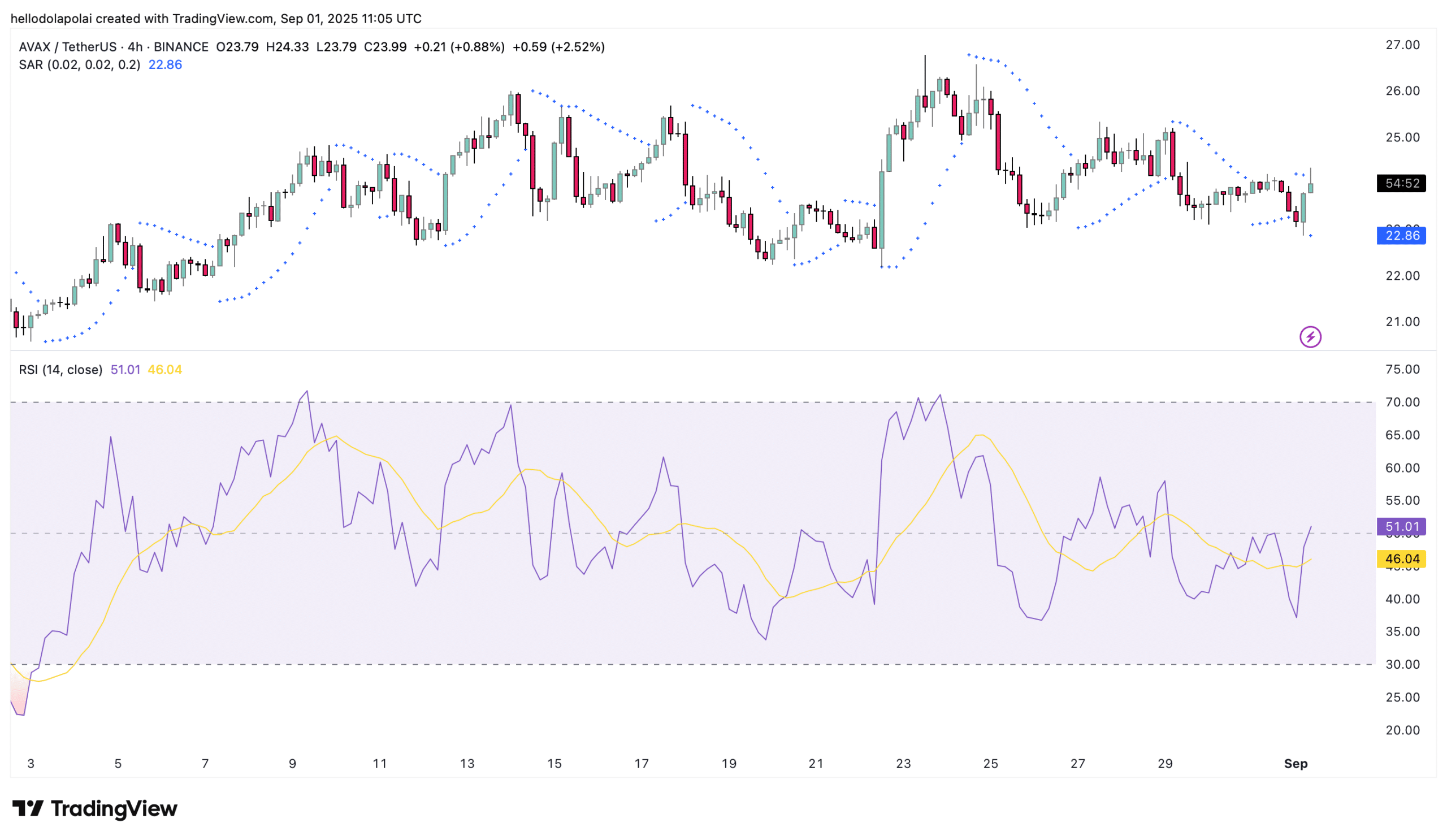Click the 23 date marker on the time axis
The width and height of the screenshot is (1447, 840).
[903, 764]
